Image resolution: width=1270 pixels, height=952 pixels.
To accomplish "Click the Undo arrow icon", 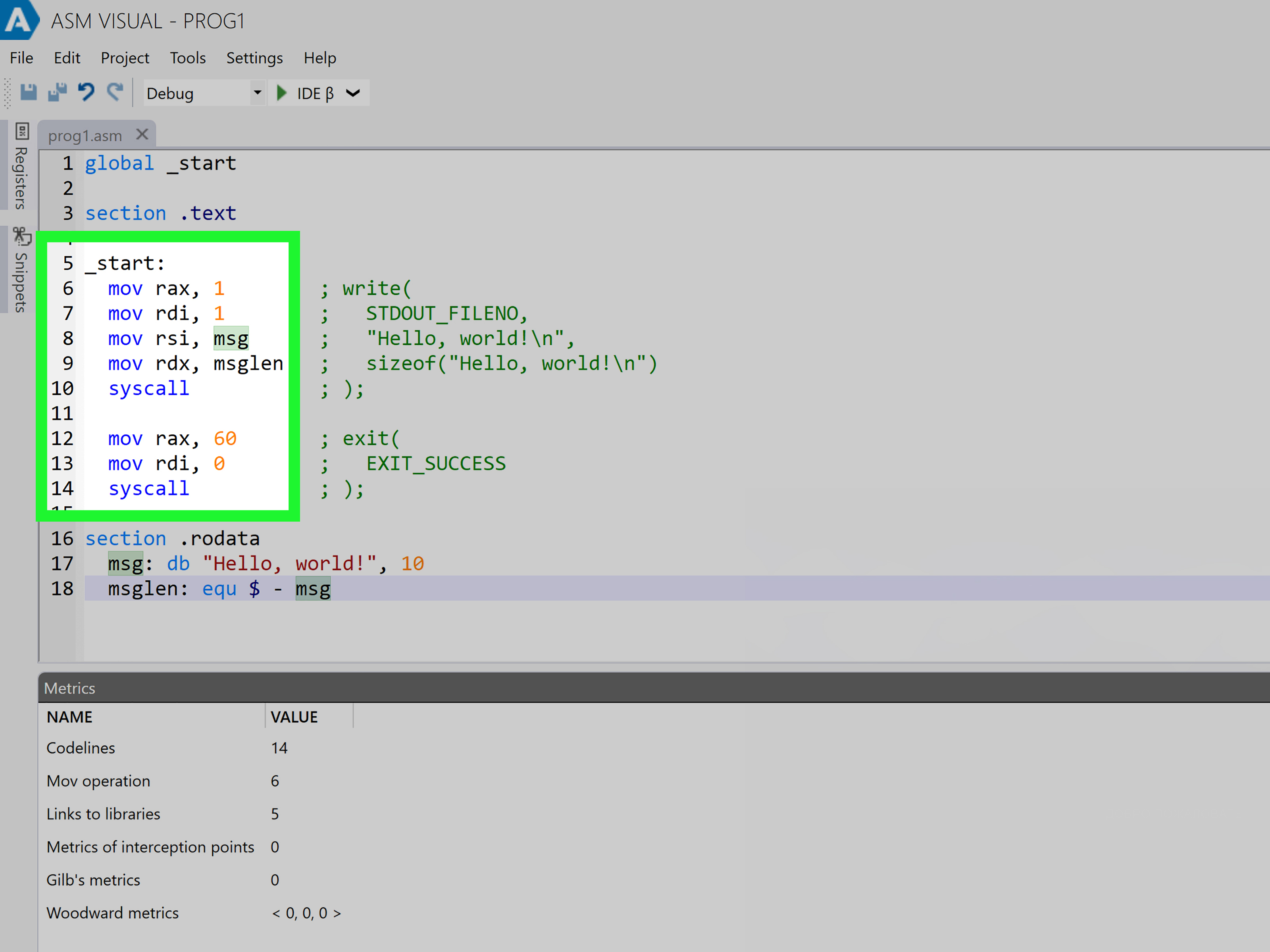I will click(x=86, y=92).
